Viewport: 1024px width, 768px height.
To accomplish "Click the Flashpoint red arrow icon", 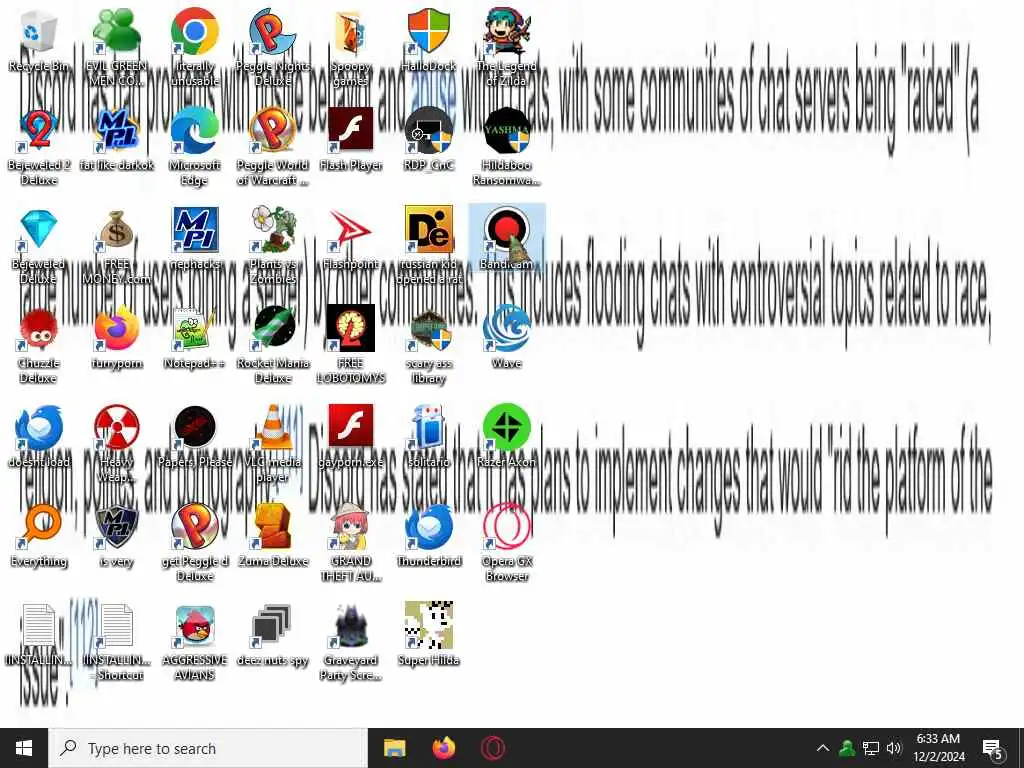I will (351, 230).
